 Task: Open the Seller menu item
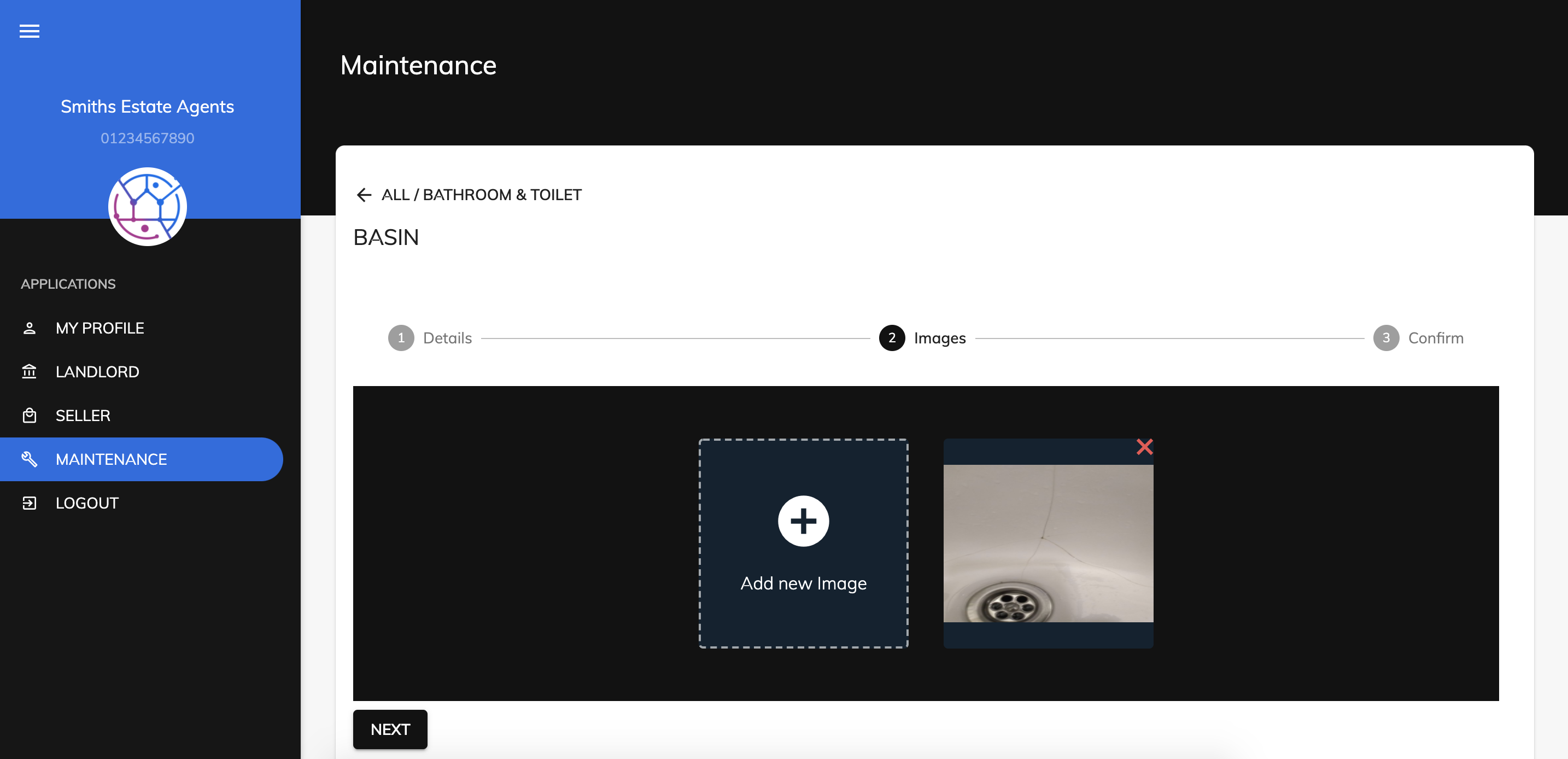83,415
